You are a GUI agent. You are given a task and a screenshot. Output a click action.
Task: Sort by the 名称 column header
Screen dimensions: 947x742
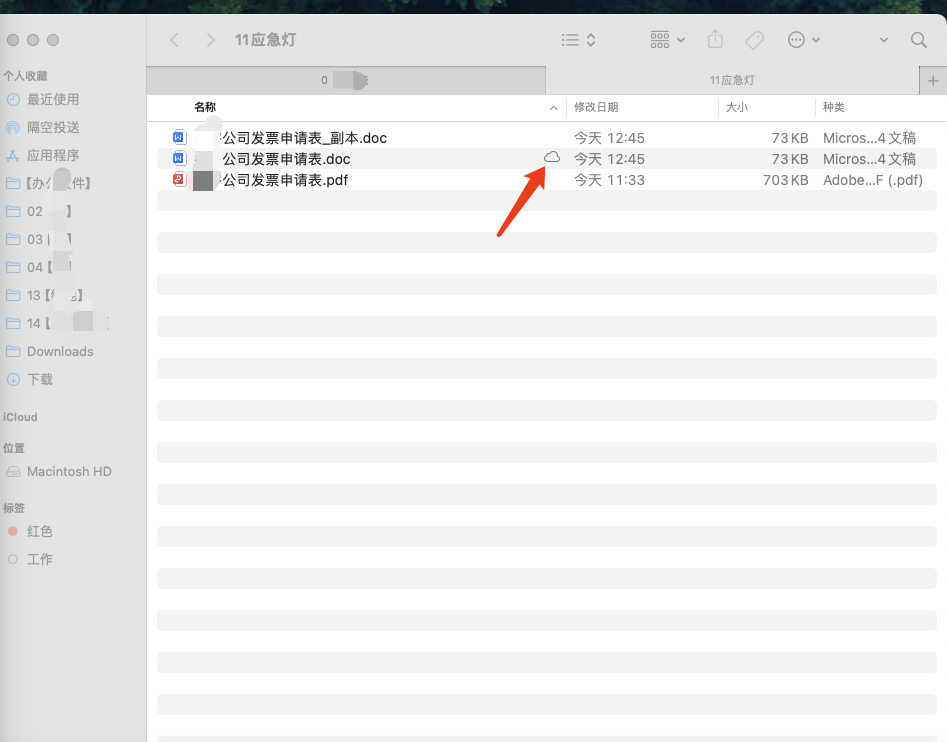pos(205,107)
